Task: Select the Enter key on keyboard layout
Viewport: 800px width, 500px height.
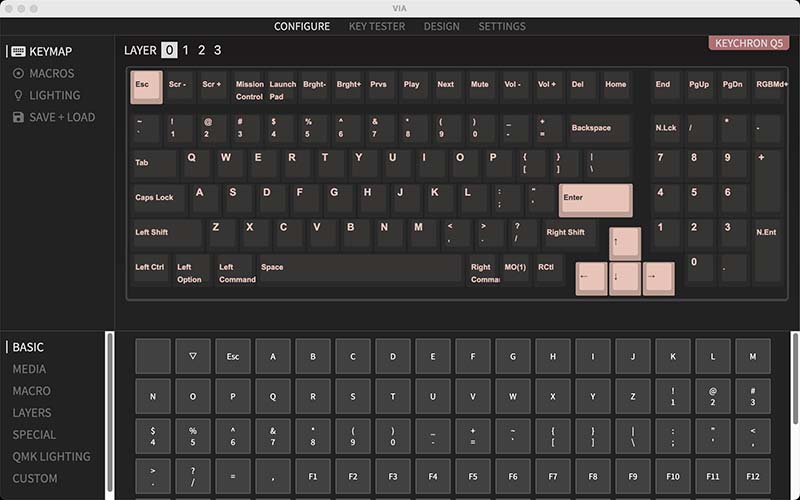Action: (595, 201)
